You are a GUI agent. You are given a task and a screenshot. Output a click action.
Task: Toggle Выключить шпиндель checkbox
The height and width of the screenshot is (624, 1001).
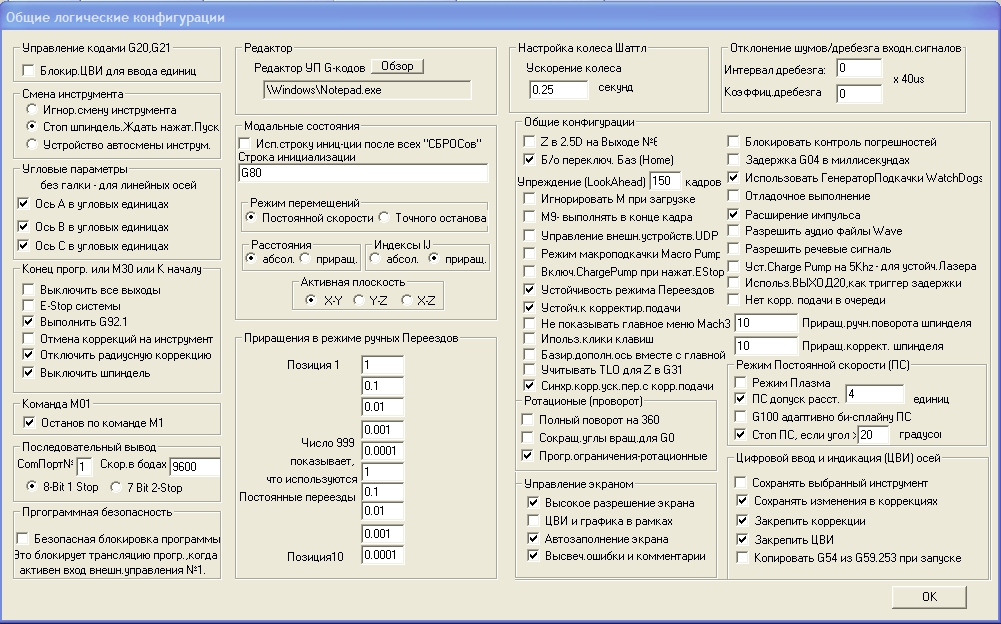pos(28,372)
